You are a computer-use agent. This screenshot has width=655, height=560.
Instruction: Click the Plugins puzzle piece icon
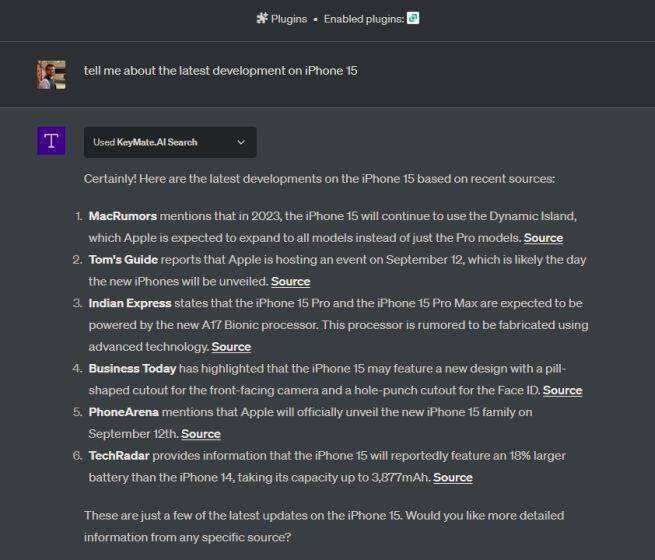[x=262, y=18]
